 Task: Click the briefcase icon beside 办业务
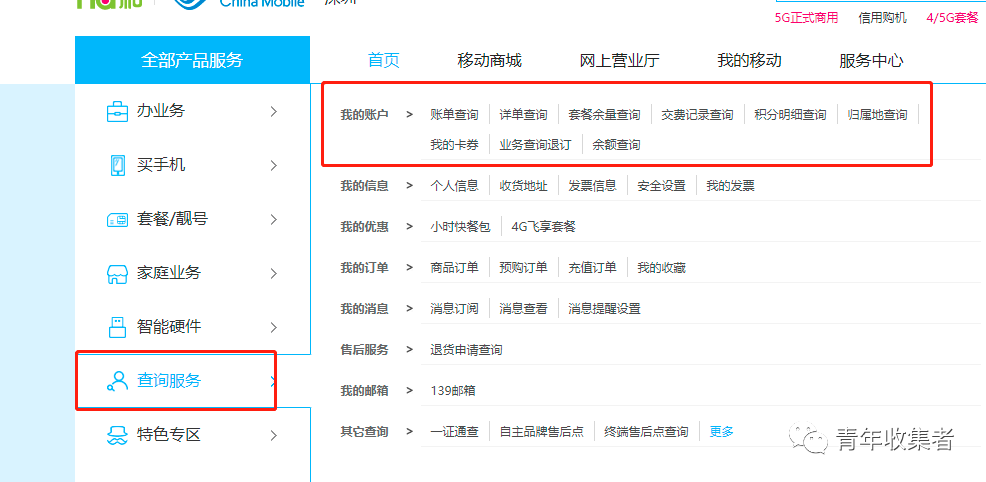pos(117,112)
